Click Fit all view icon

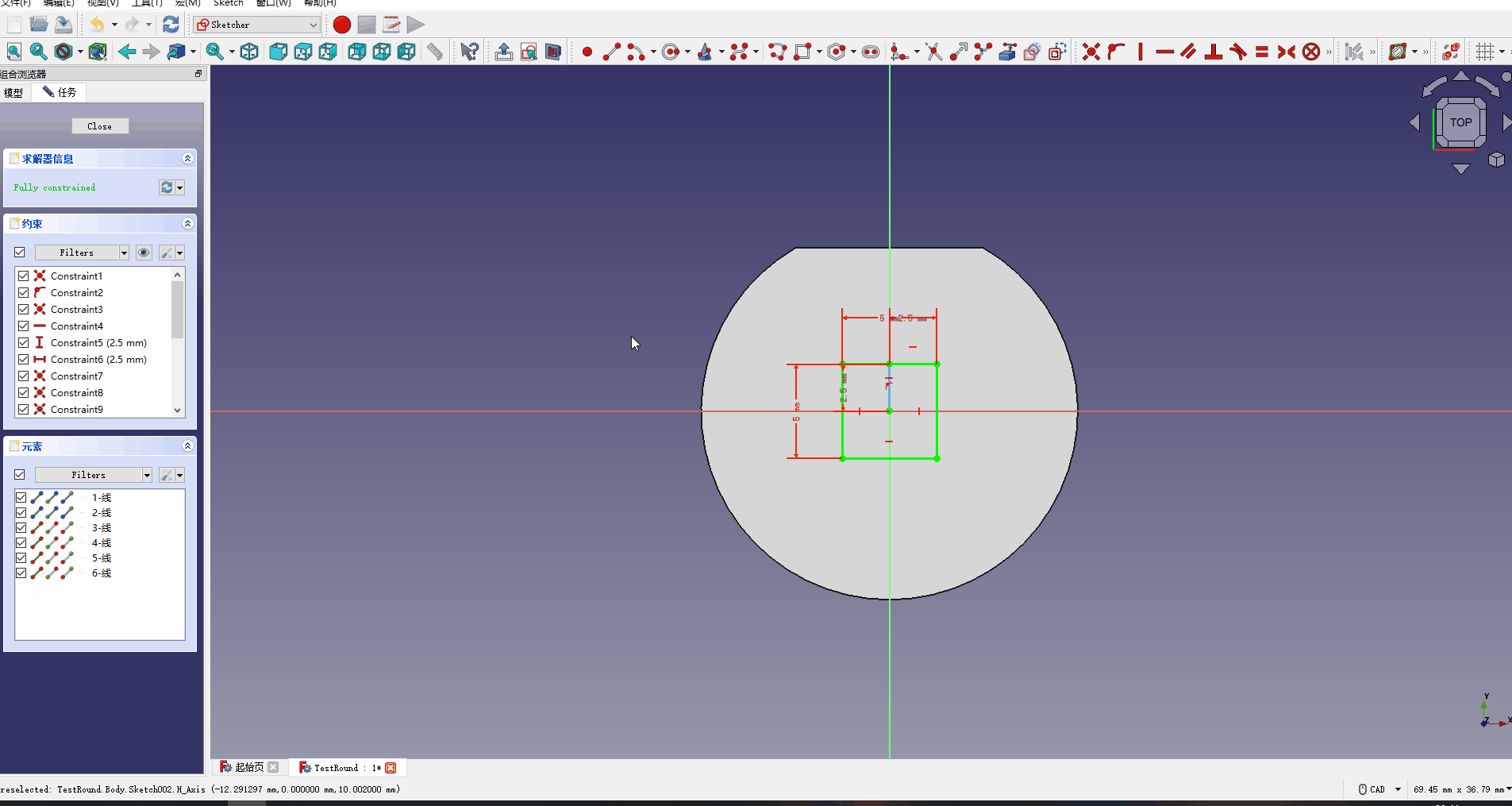tap(14, 52)
